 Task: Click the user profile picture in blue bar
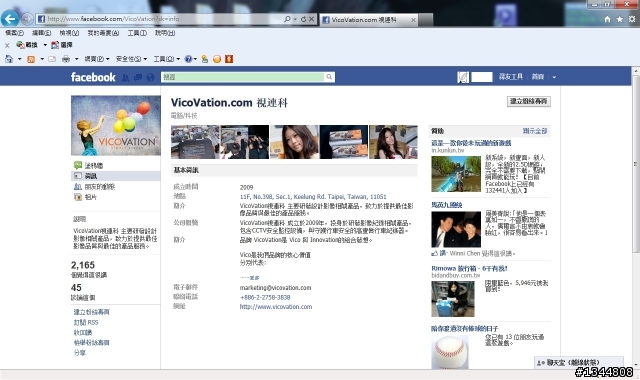(463, 77)
